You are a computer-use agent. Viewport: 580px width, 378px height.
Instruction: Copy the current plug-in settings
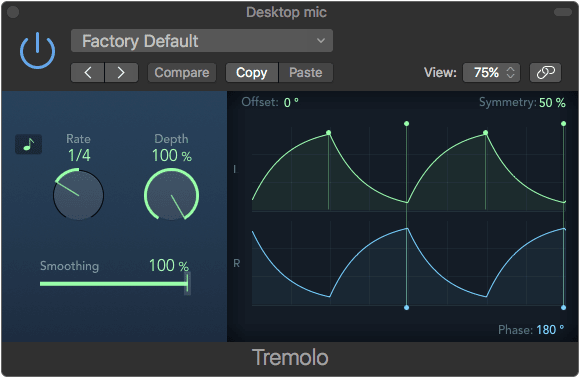tap(252, 72)
